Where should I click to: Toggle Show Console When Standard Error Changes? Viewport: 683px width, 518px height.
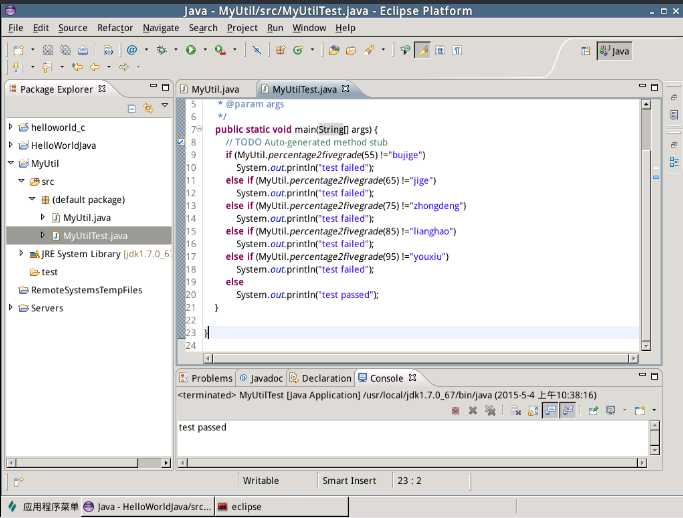(568, 410)
